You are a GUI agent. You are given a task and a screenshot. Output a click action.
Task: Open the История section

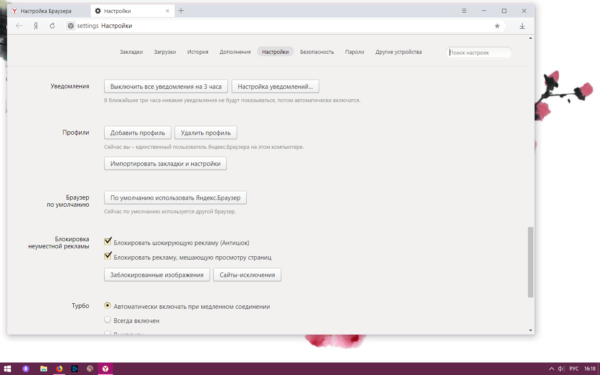[x=197, y=52]
